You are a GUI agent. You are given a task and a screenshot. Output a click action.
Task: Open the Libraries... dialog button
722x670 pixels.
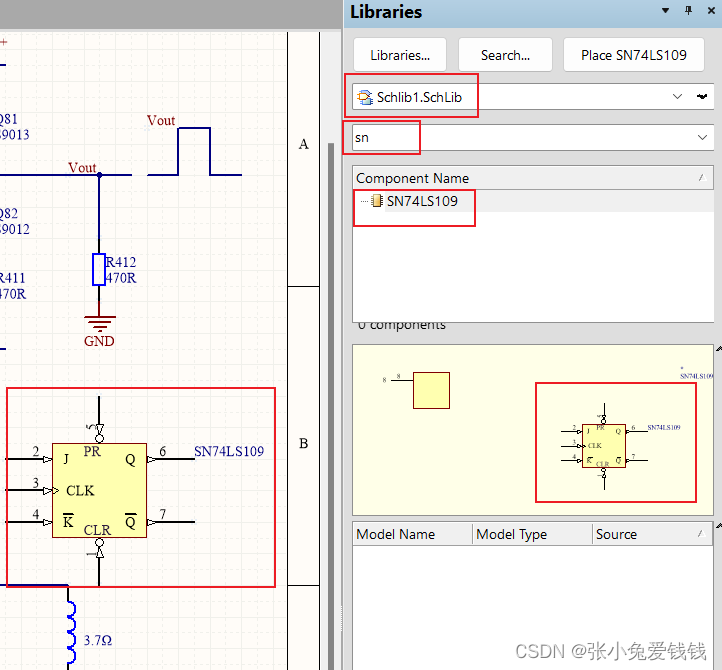[400, 55]
